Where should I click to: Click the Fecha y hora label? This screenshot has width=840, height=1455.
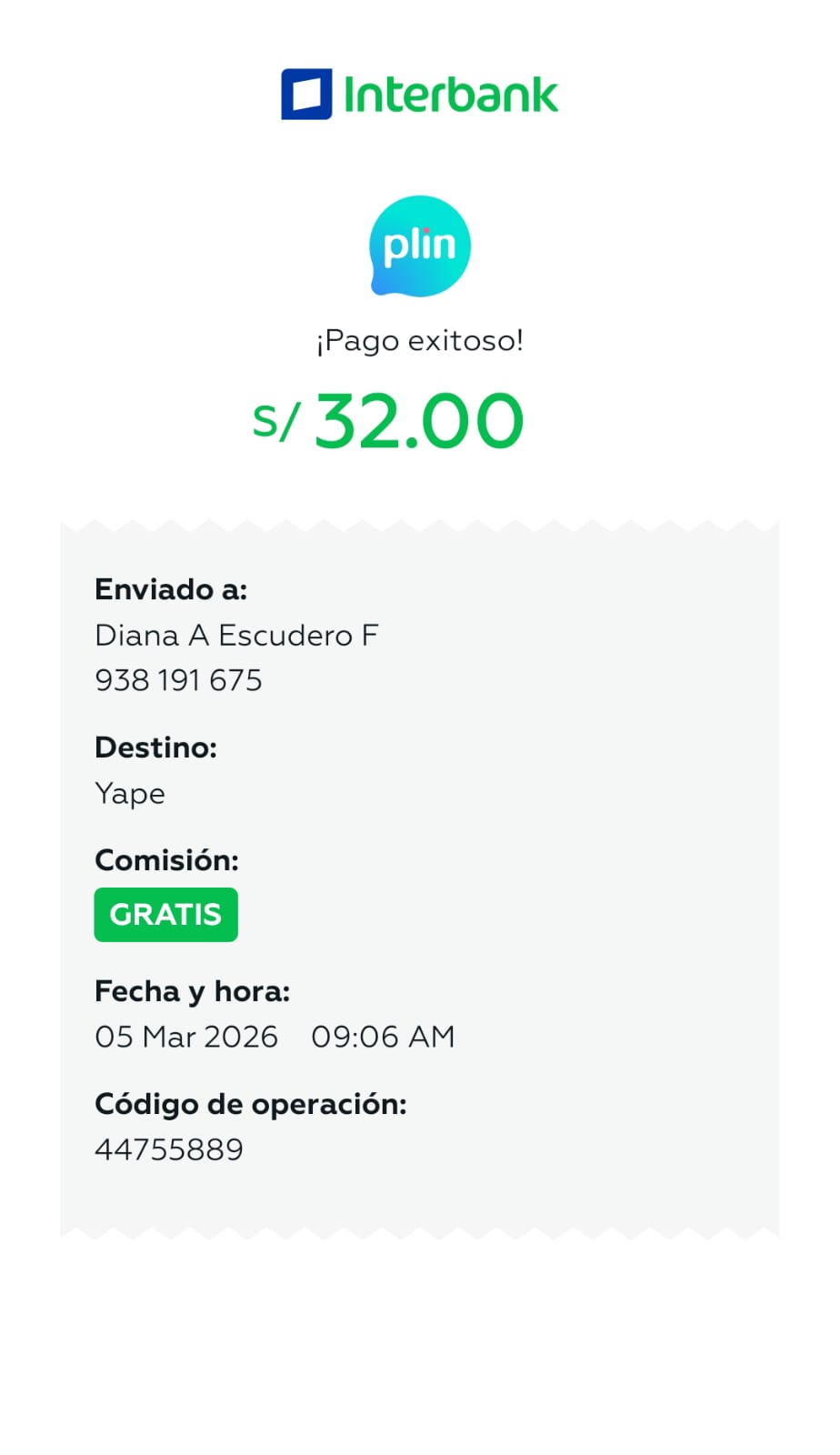192,991
